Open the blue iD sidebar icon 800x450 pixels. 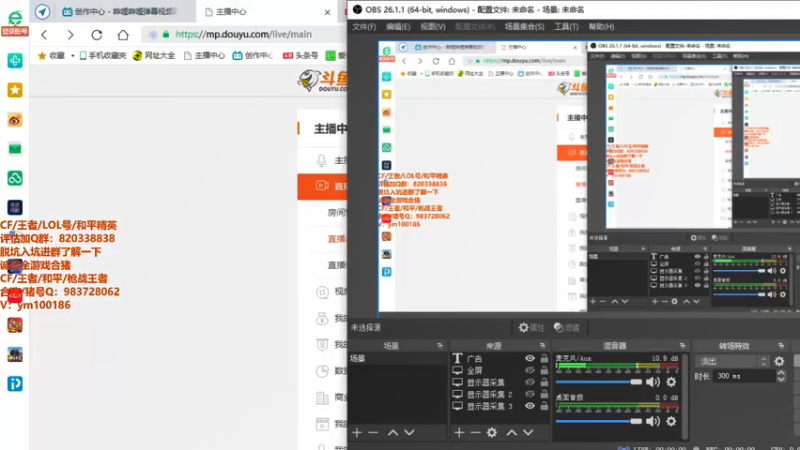pos(15,384)
